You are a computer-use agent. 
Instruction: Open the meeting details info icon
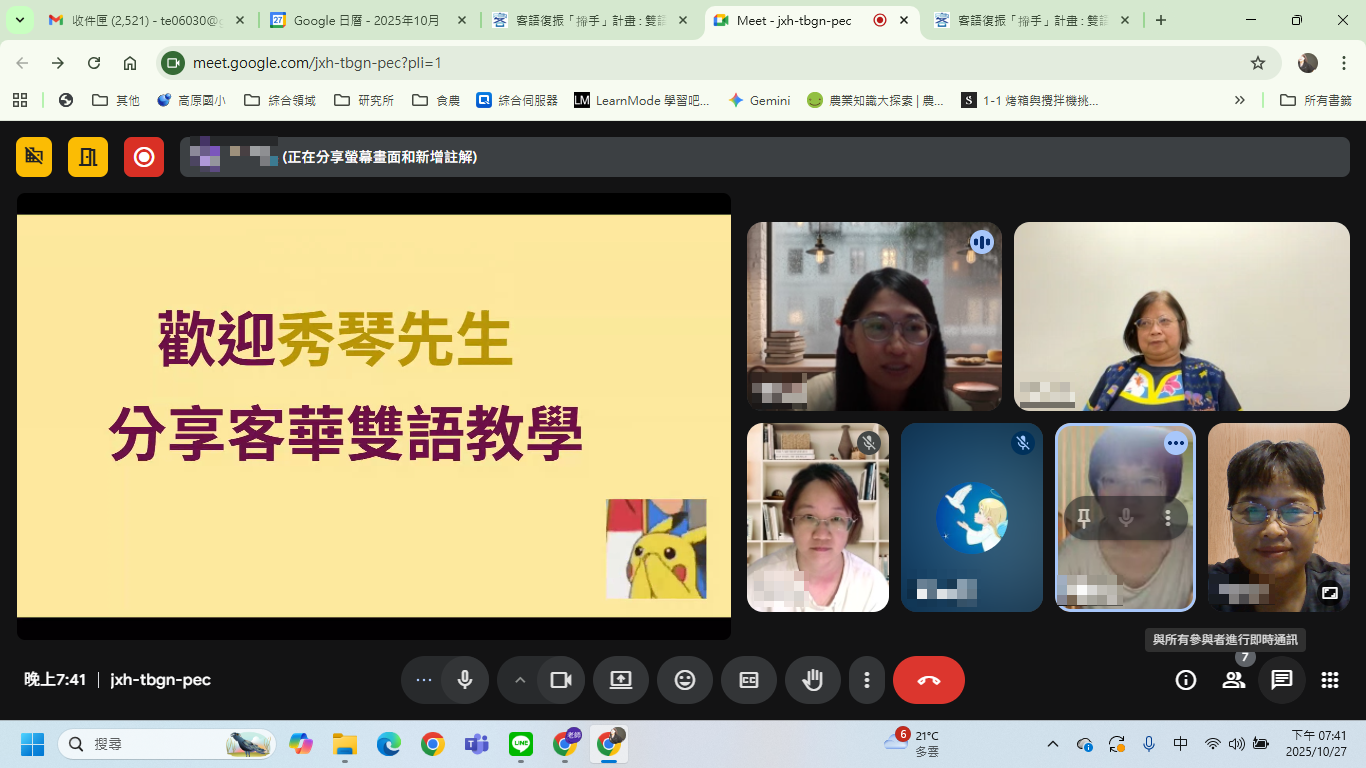coord(1186,680)
